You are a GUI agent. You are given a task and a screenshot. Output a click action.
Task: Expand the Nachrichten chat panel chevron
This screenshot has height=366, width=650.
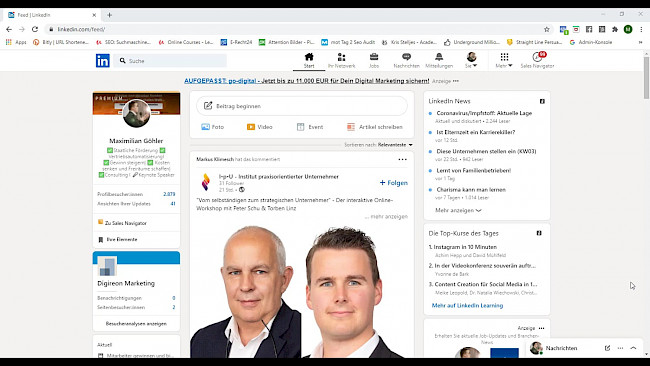click(x=633, y=348)
